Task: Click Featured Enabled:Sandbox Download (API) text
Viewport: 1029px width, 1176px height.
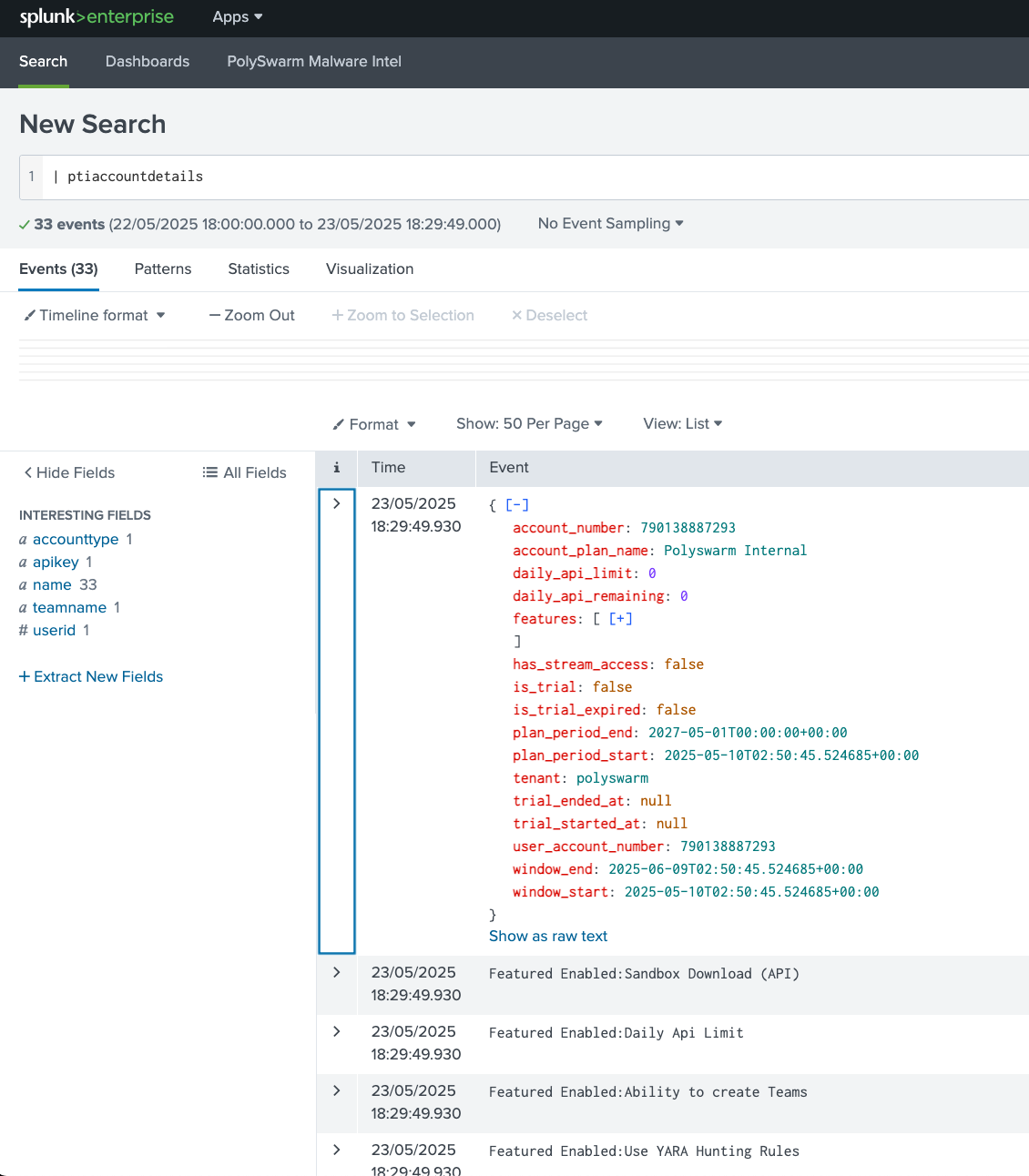Action: (644, 974)
